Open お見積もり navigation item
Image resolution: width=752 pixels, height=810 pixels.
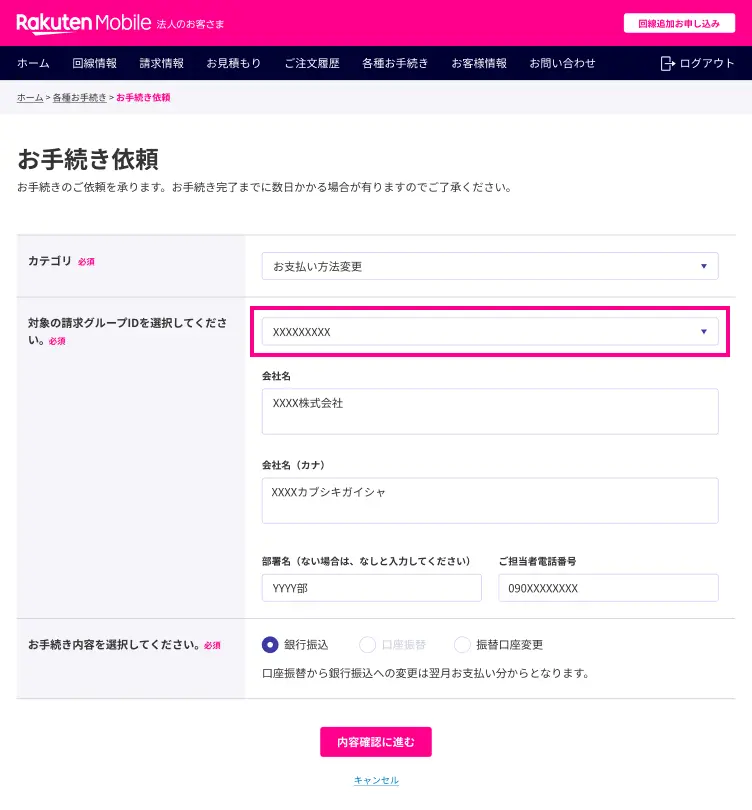pos(234,63)
